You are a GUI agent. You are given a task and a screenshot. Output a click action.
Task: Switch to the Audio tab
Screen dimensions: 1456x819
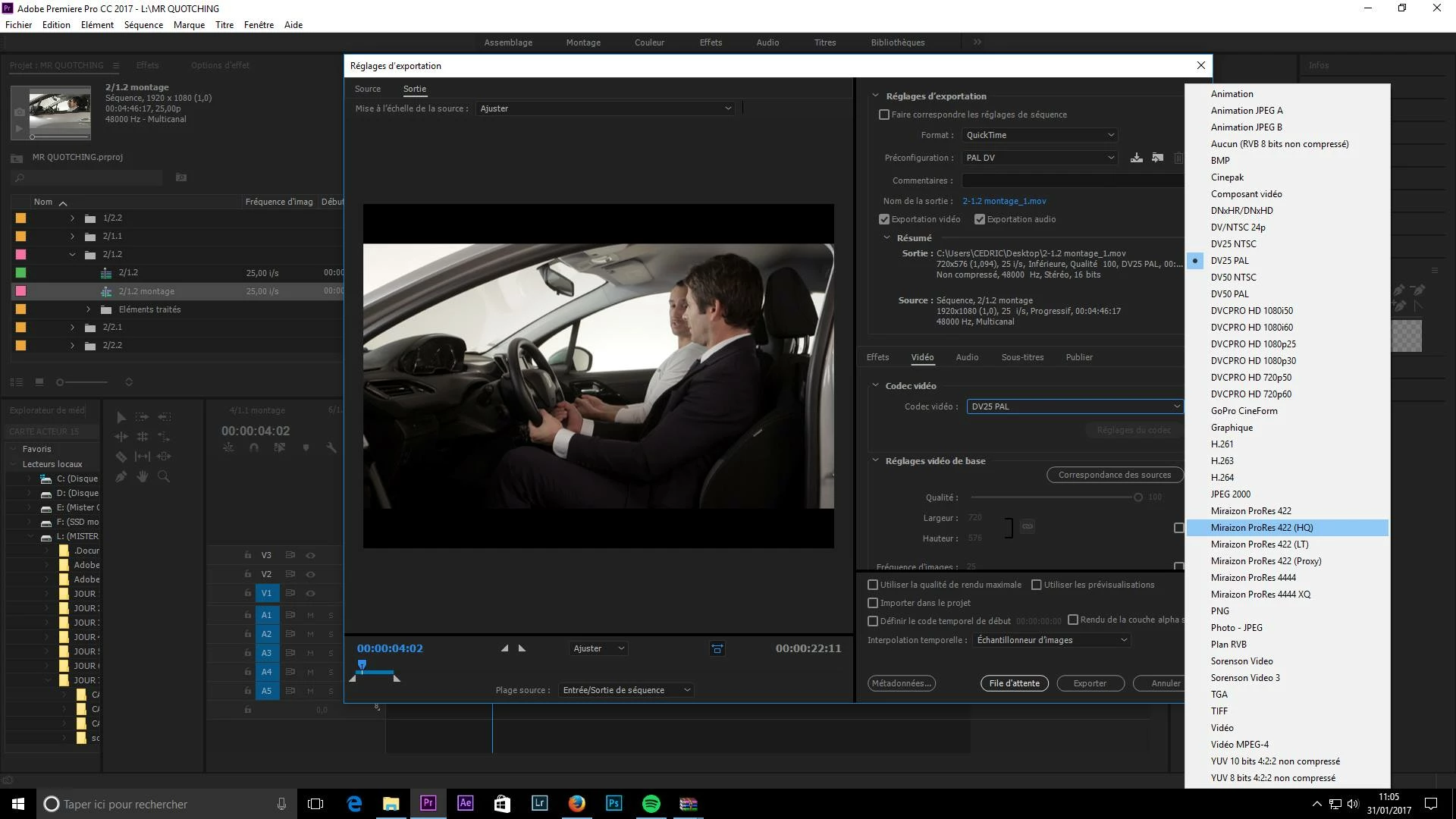(x=966, y=357)
